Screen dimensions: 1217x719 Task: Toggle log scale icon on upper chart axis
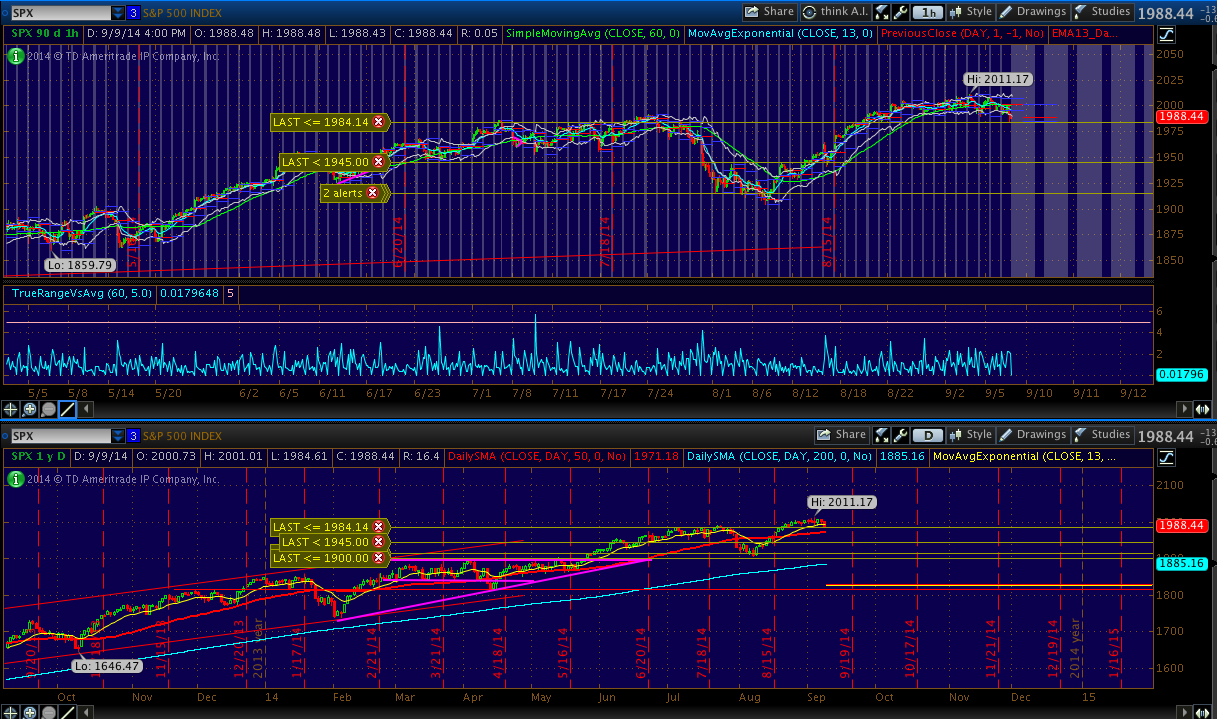pos(1166,34)
